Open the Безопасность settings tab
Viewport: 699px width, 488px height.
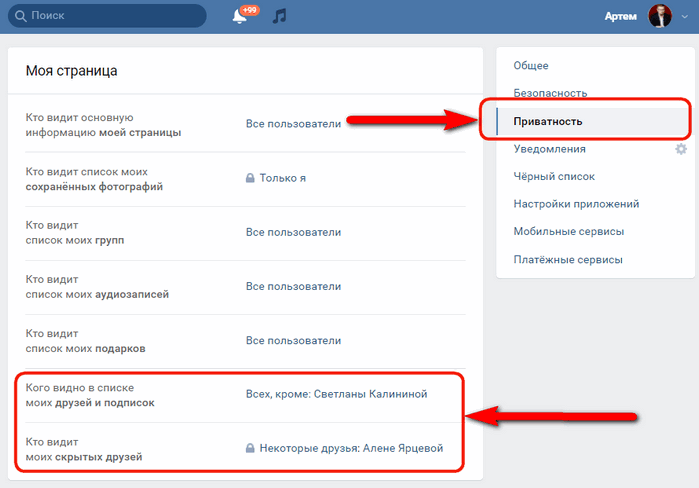tap(550, 93)
